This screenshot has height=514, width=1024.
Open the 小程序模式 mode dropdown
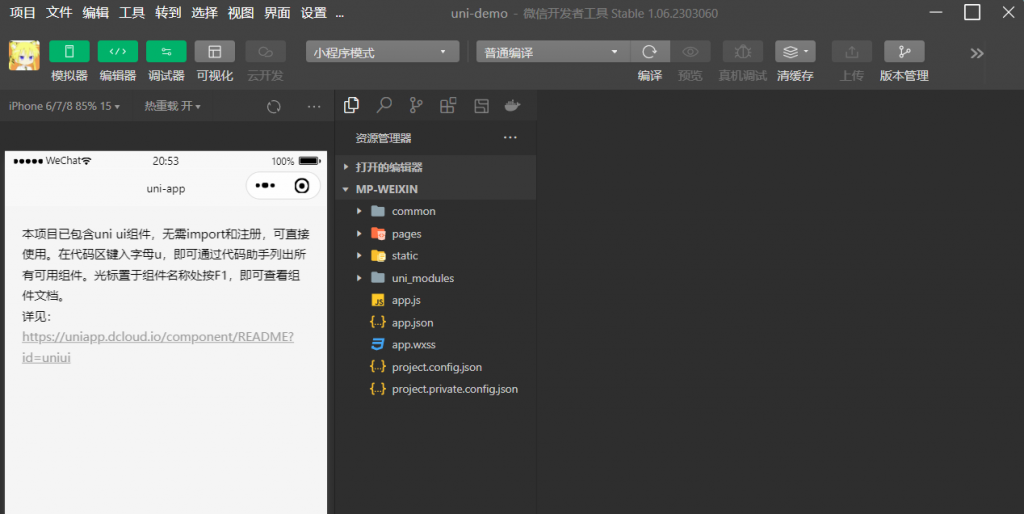tap(382, 52)
